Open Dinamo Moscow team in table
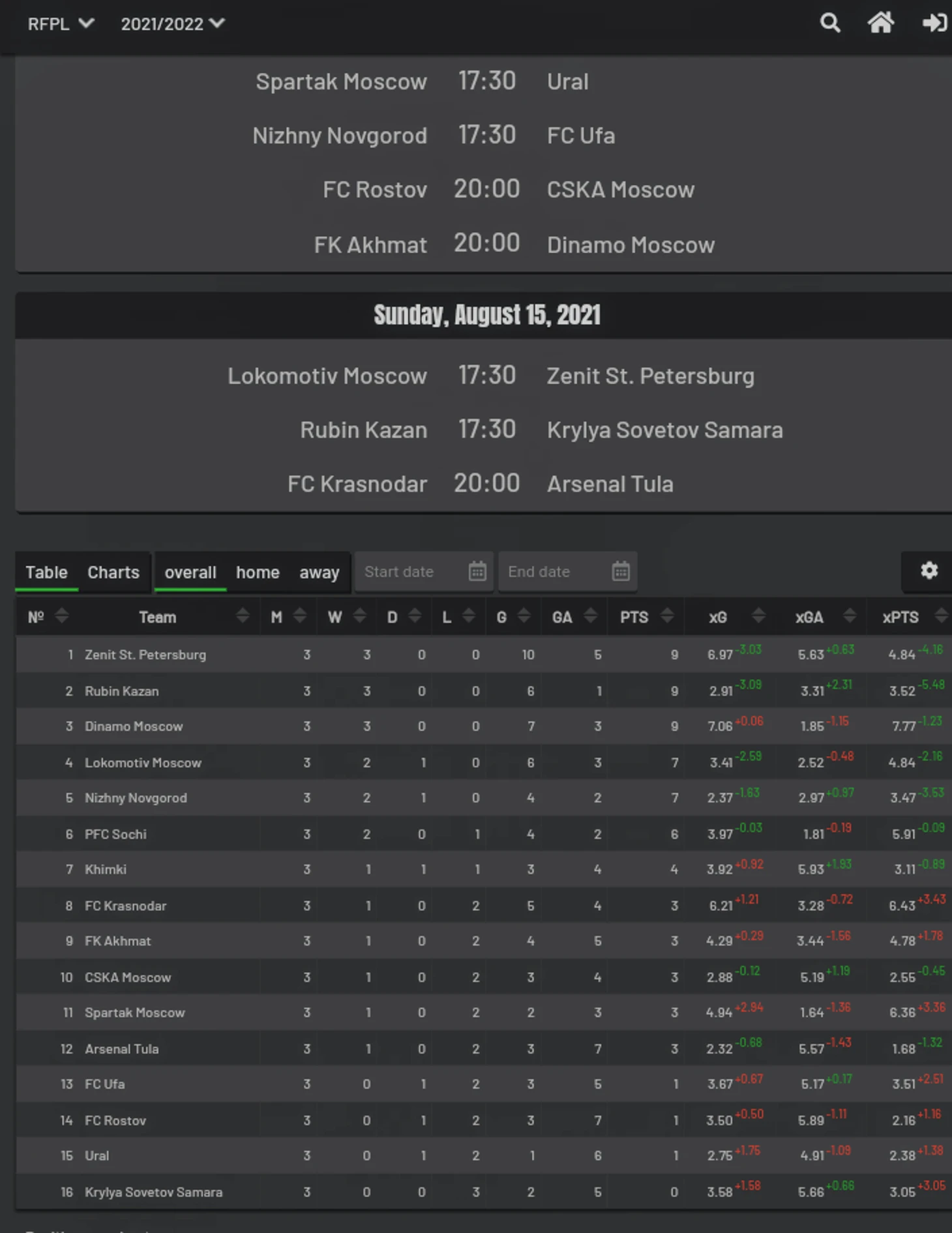This screenshot has height=1233, width=952. (x=134, y=726)
